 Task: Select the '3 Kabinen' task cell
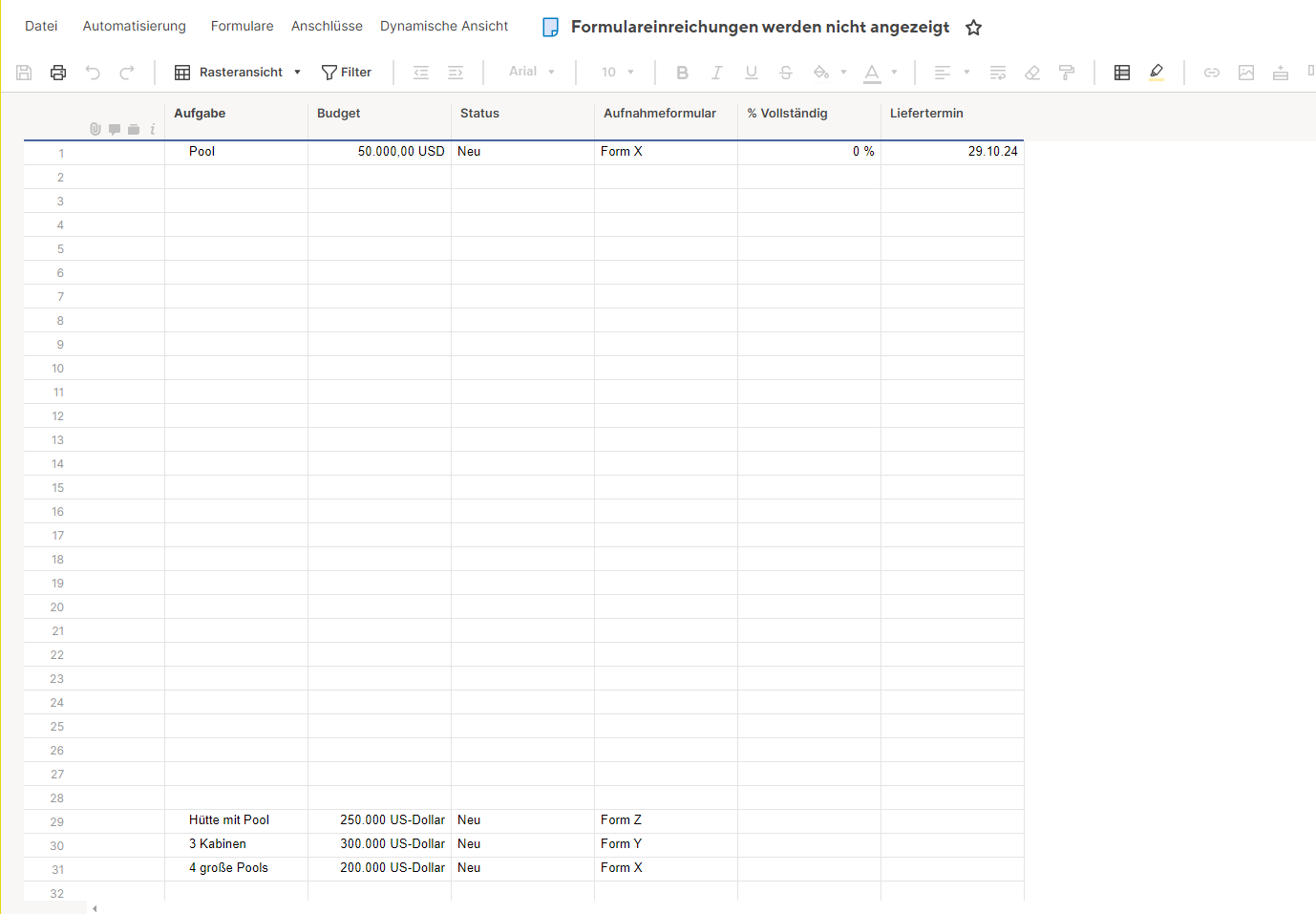point(236,845)
